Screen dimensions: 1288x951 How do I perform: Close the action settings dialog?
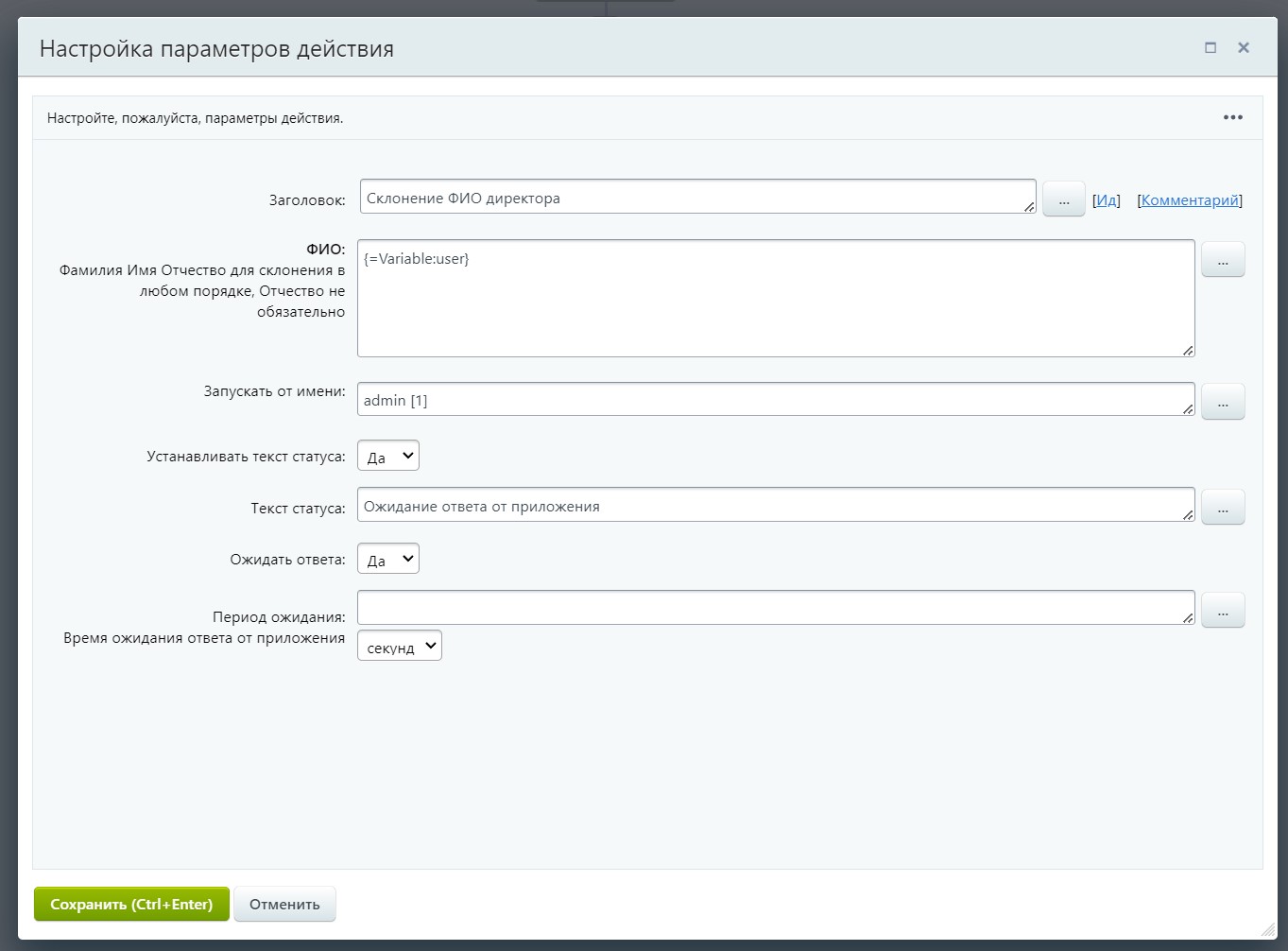click(1244, 47)
